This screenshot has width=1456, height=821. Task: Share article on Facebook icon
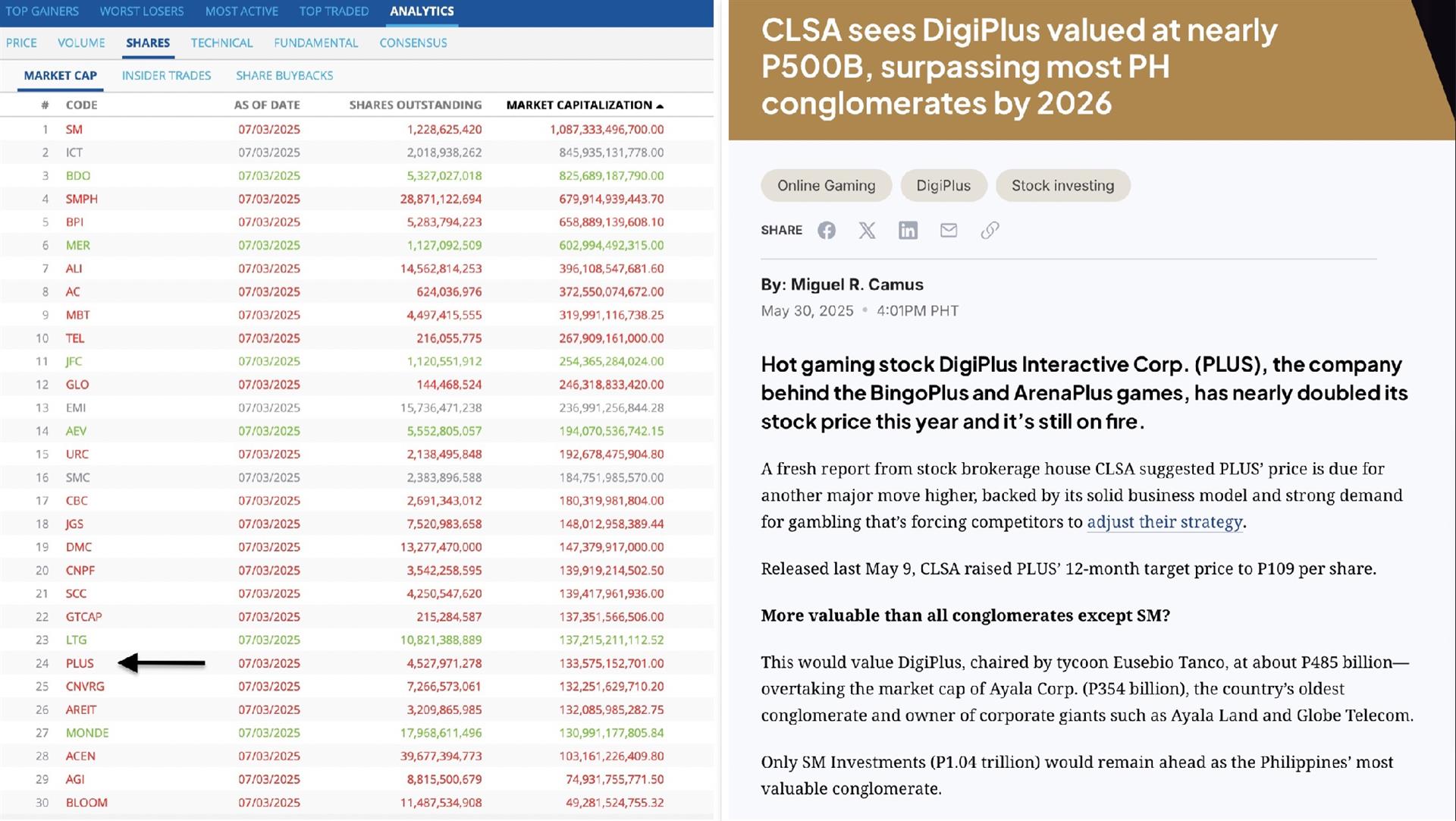pos(827,231)
